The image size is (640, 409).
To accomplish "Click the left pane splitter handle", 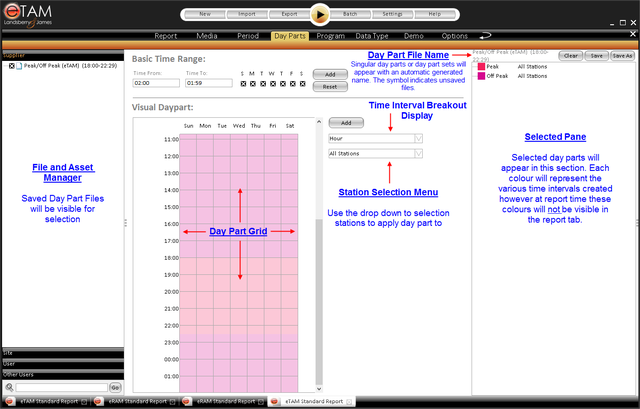I will click(x=126, y=223).
